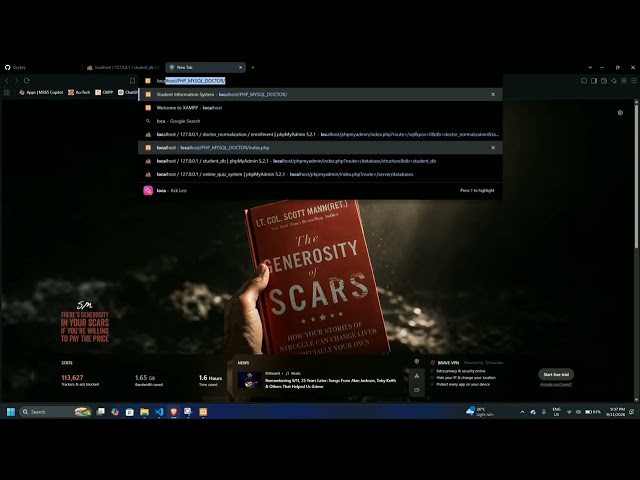Open Brave browser taskbar icon
Screen dimensions: 640x480
coord(174,412)
